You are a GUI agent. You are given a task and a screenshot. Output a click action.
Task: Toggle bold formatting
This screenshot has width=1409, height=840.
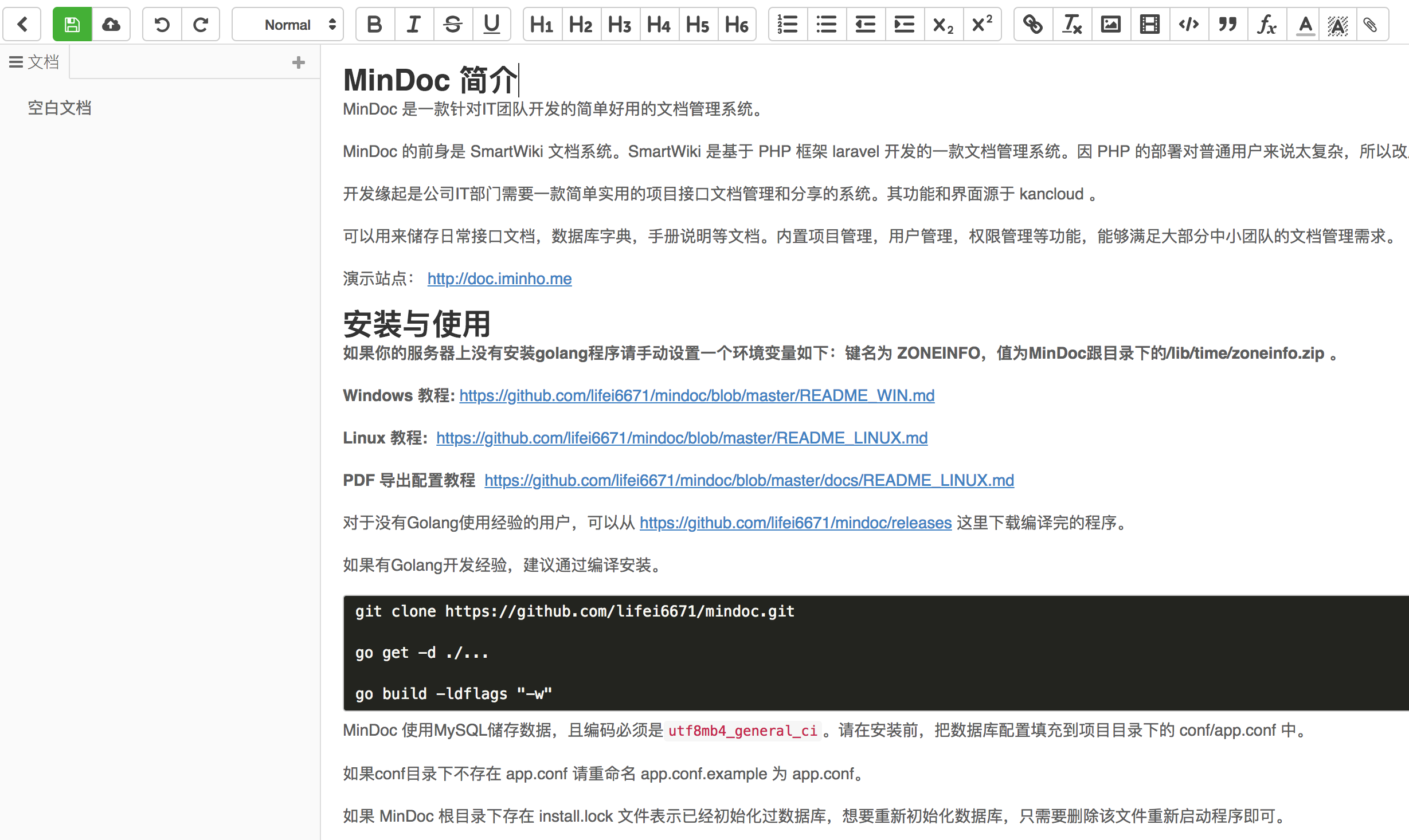[374, 24]
